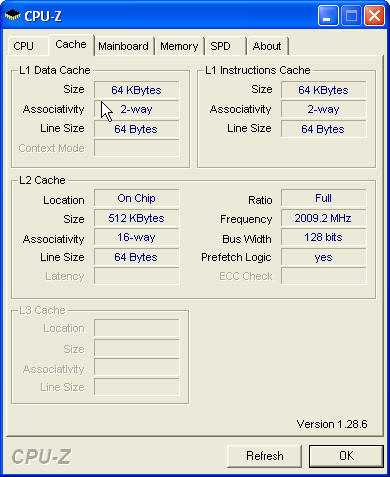
Task: Close the CPU-Z window
Action: (x=374, y=16)
